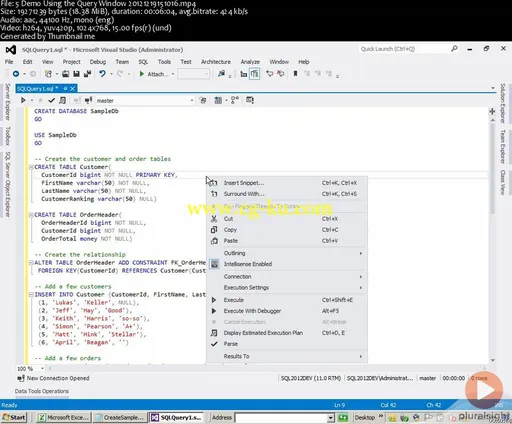Open the Data Tools Operations tab

[42, 391]
